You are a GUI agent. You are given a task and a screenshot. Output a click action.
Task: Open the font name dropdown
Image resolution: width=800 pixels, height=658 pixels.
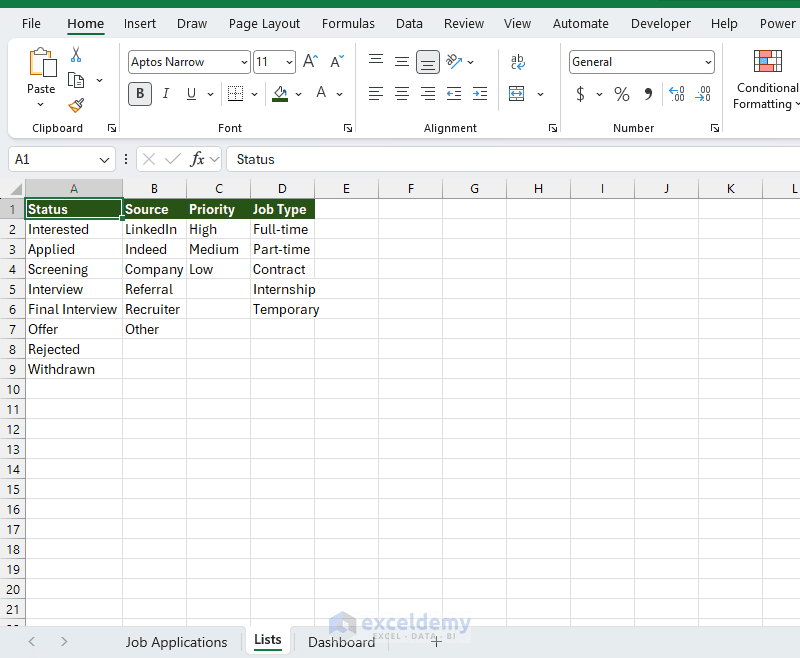coord(244,62)
